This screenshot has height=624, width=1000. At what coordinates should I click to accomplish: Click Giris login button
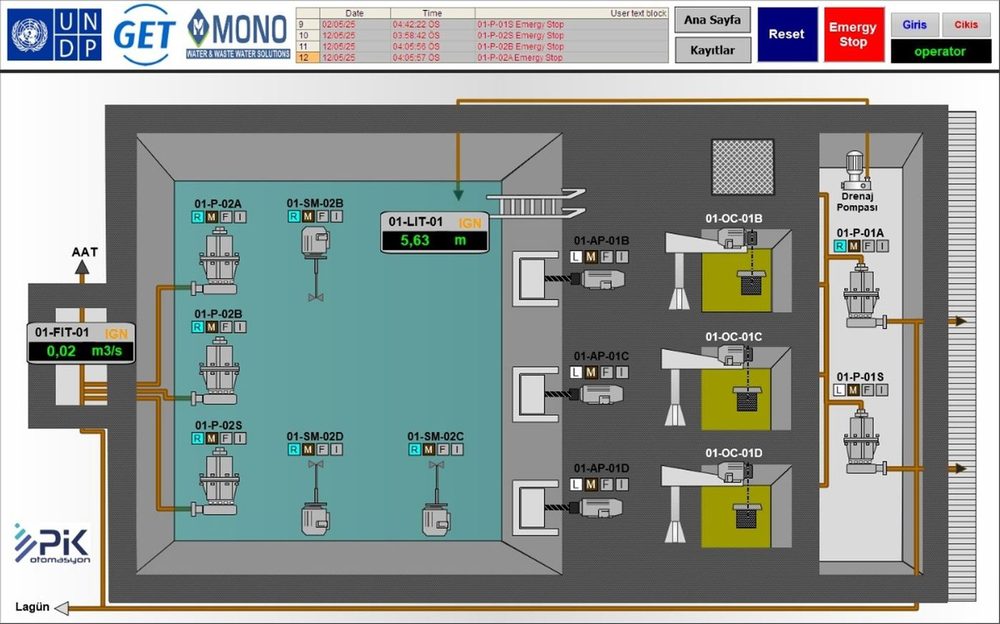click(x=915, y=25)
